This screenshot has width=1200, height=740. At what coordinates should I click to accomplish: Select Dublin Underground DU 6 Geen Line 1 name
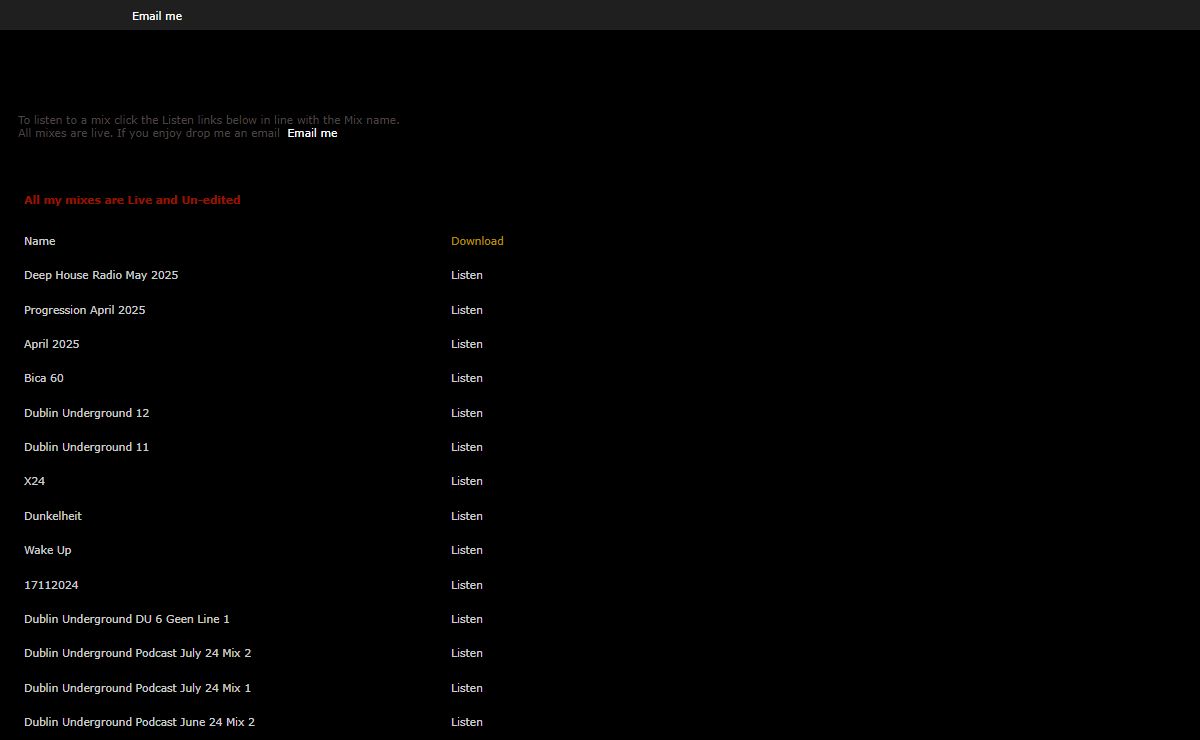(127, 619)
